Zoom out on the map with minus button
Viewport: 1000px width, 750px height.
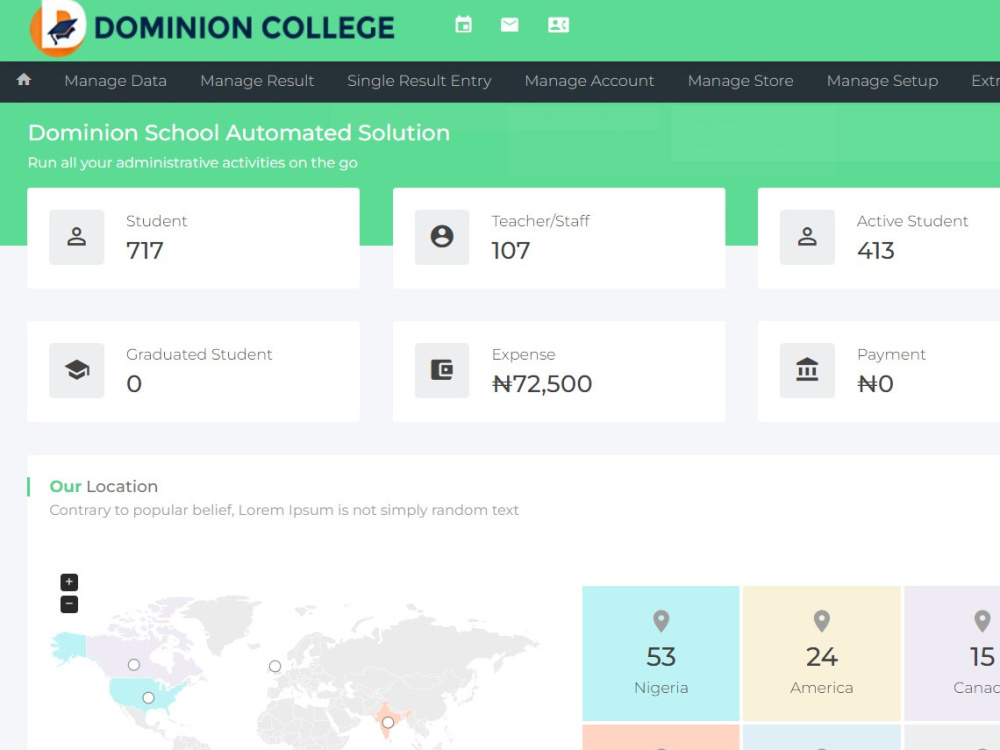(69, 604)
